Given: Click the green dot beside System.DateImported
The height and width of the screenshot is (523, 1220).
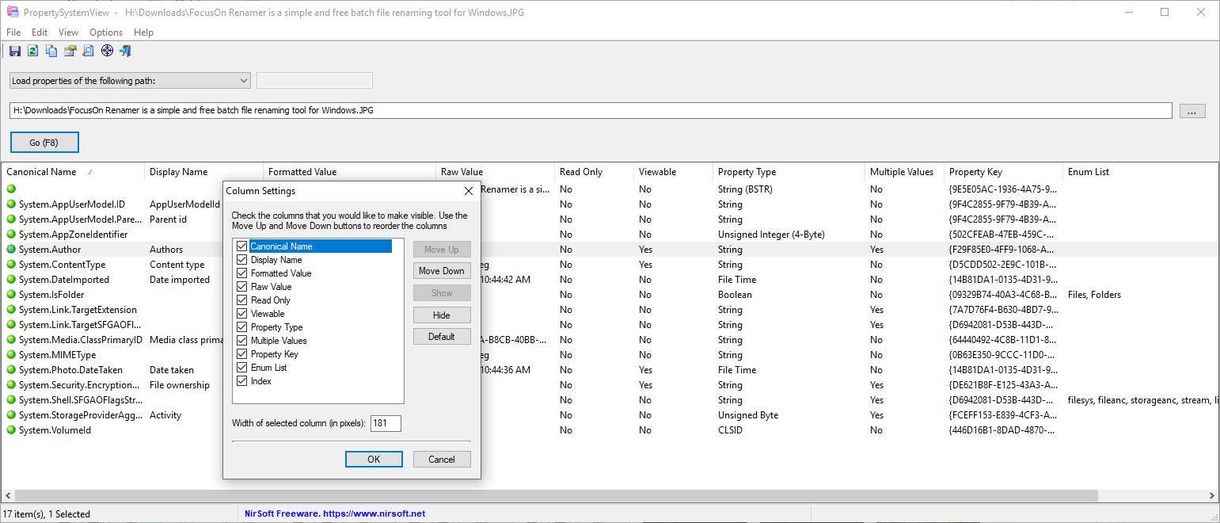Looking at the screenshot, I should 12,279.
